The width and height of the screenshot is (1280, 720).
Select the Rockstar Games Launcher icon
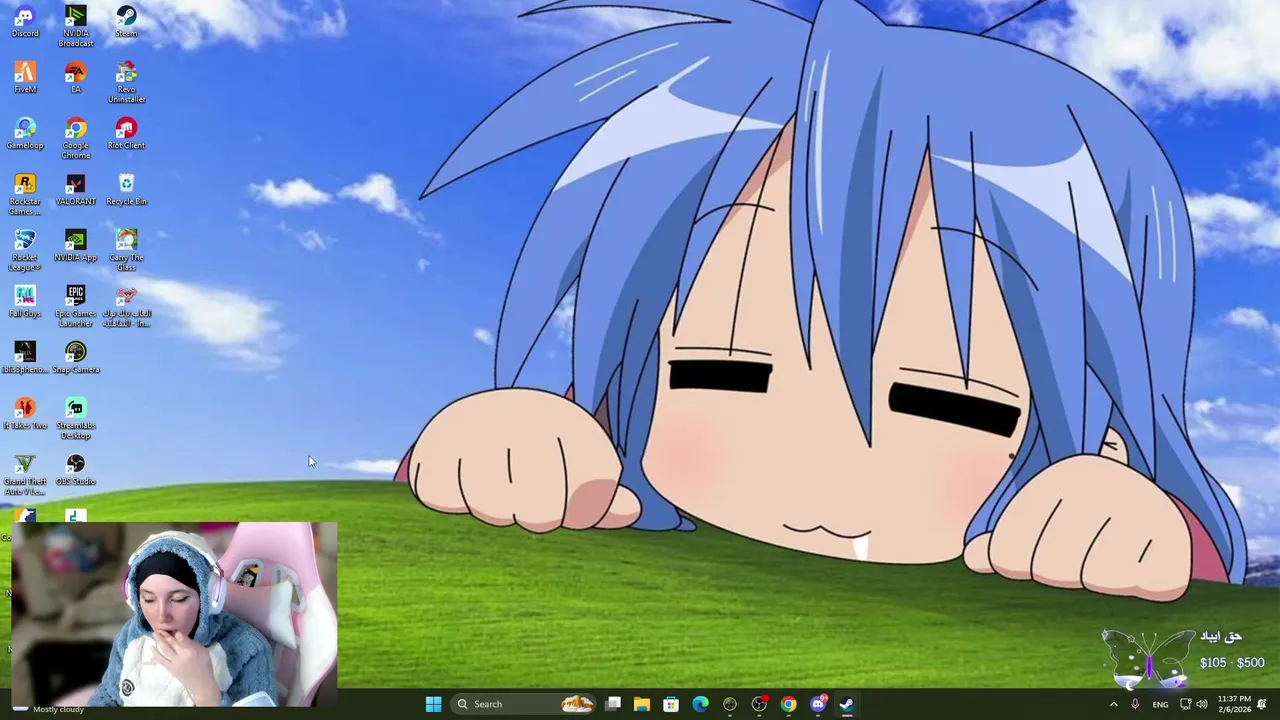tap(25, 194)
